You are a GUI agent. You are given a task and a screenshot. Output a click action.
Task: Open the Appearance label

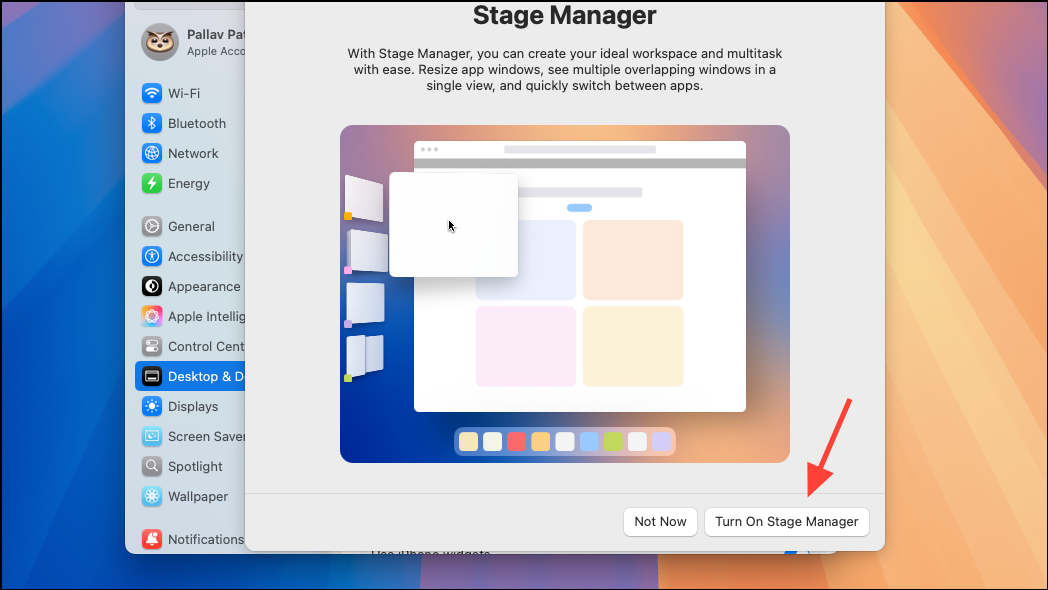204,287
